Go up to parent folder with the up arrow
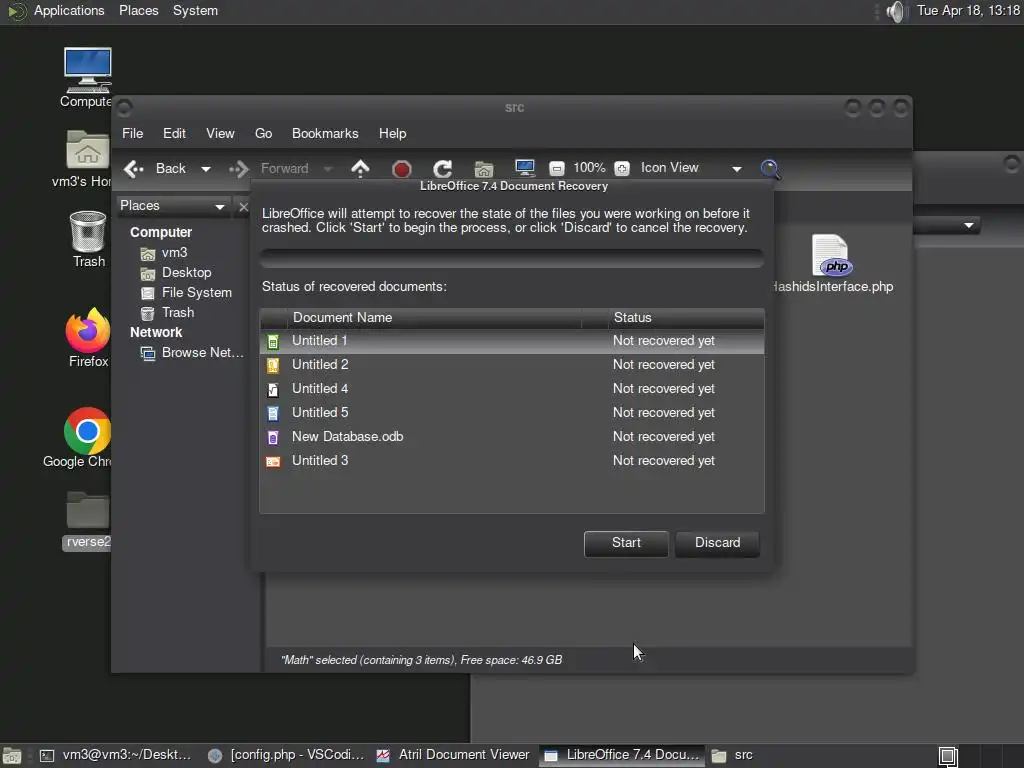This screenshot has height=768, width=1024. coord(360,168)
